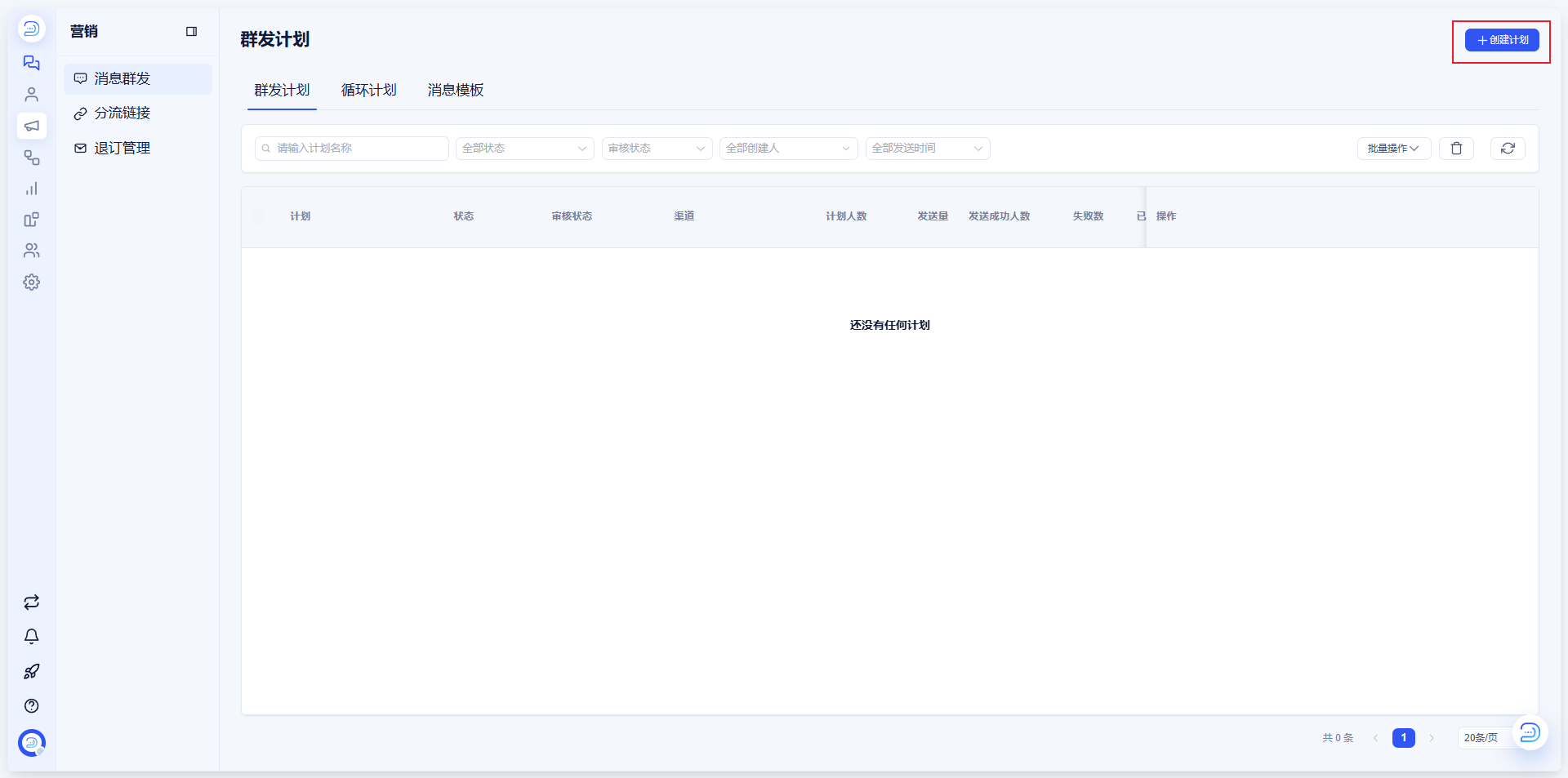The image size is (1568, 778).
Task: Click the previous page arrow
Action: point(1376,738)
